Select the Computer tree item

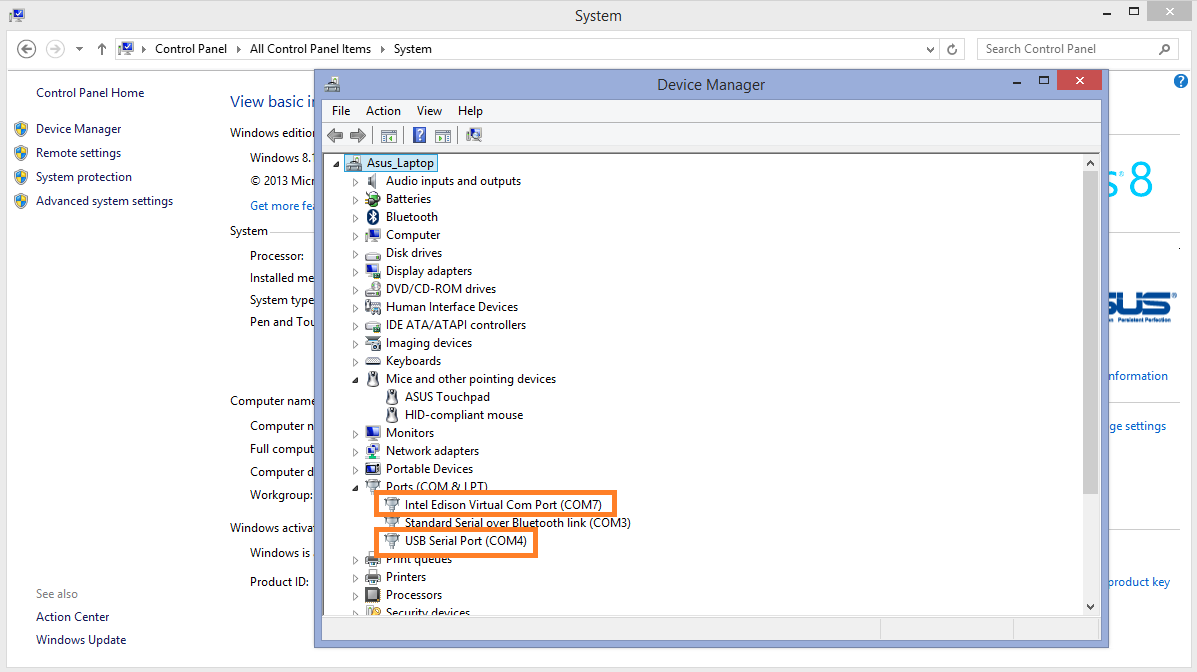pos(413,235)
